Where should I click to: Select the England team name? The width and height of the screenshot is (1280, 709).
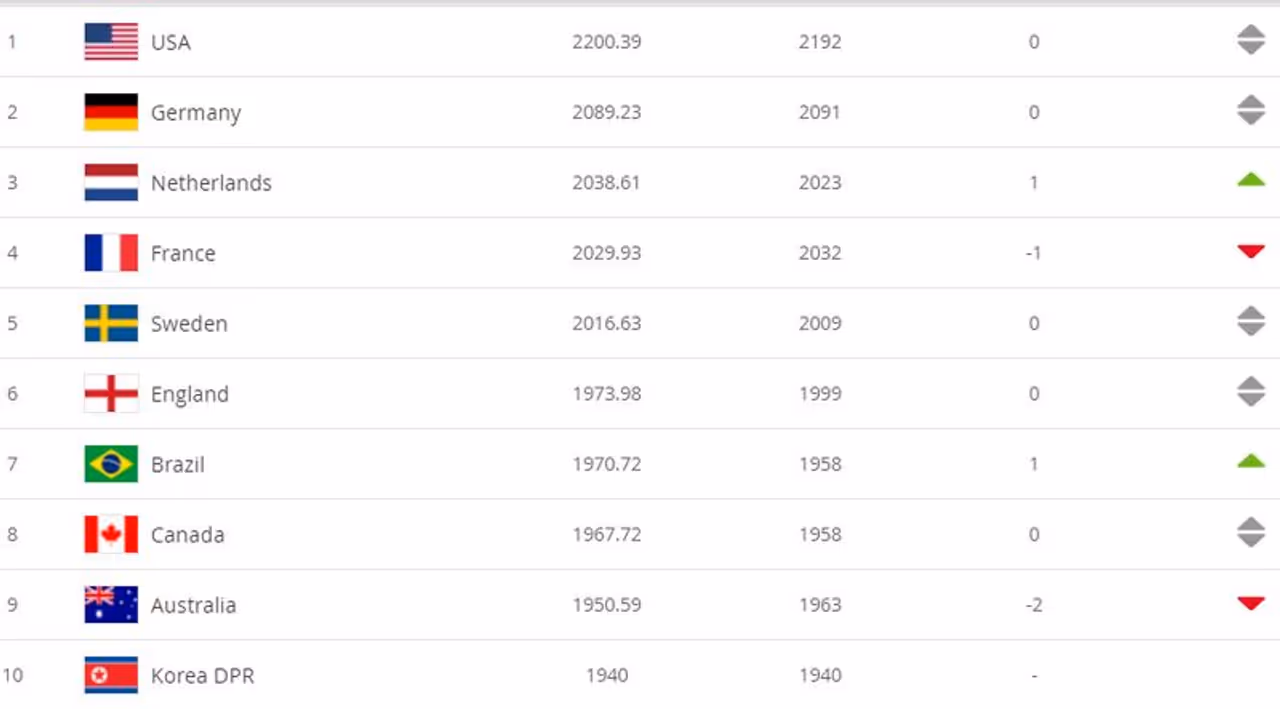coord(190,394)
